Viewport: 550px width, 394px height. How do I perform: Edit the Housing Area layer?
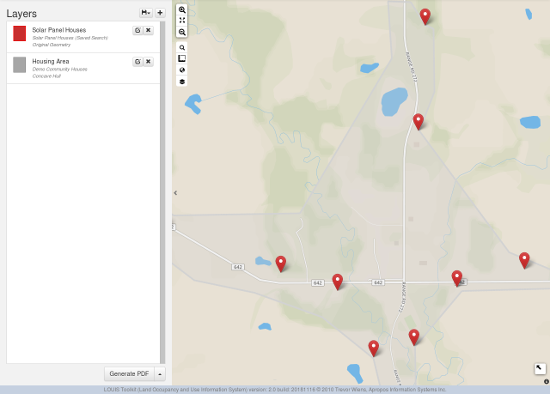pyautogui.click(x=138, y=62)
